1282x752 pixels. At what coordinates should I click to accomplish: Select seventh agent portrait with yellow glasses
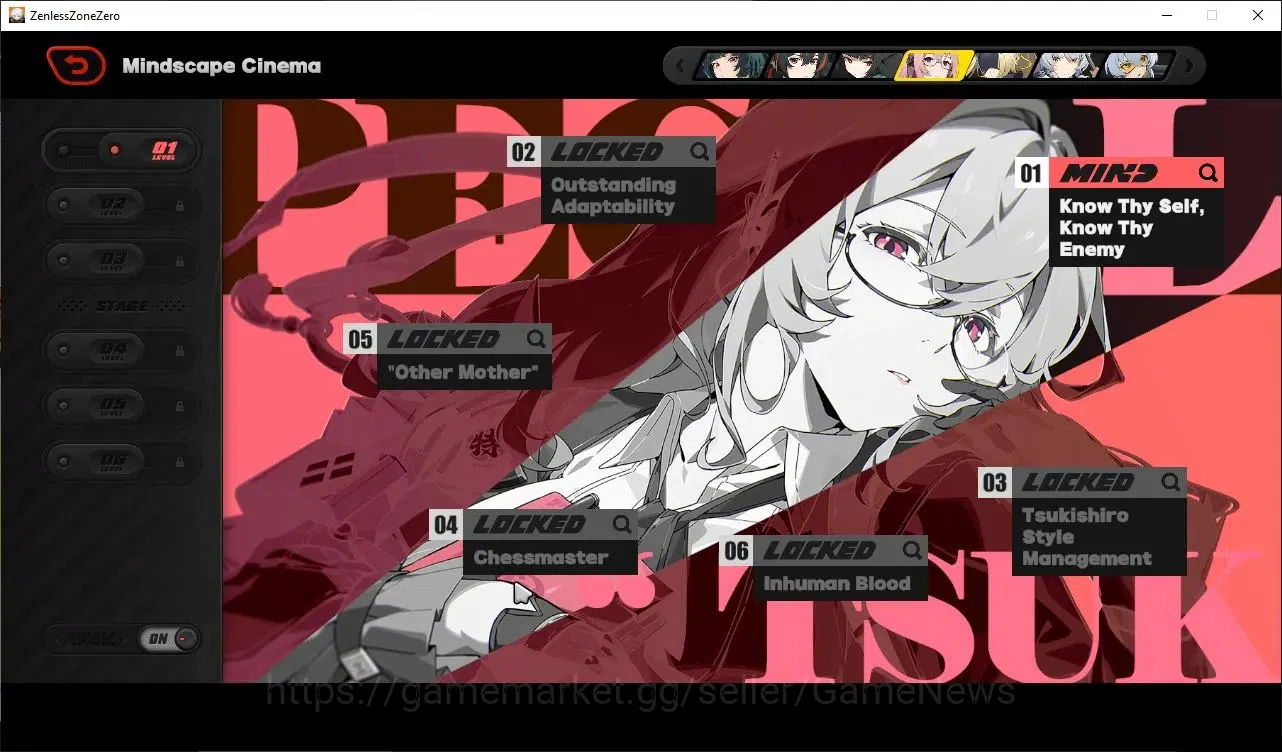coord(1138,66)
